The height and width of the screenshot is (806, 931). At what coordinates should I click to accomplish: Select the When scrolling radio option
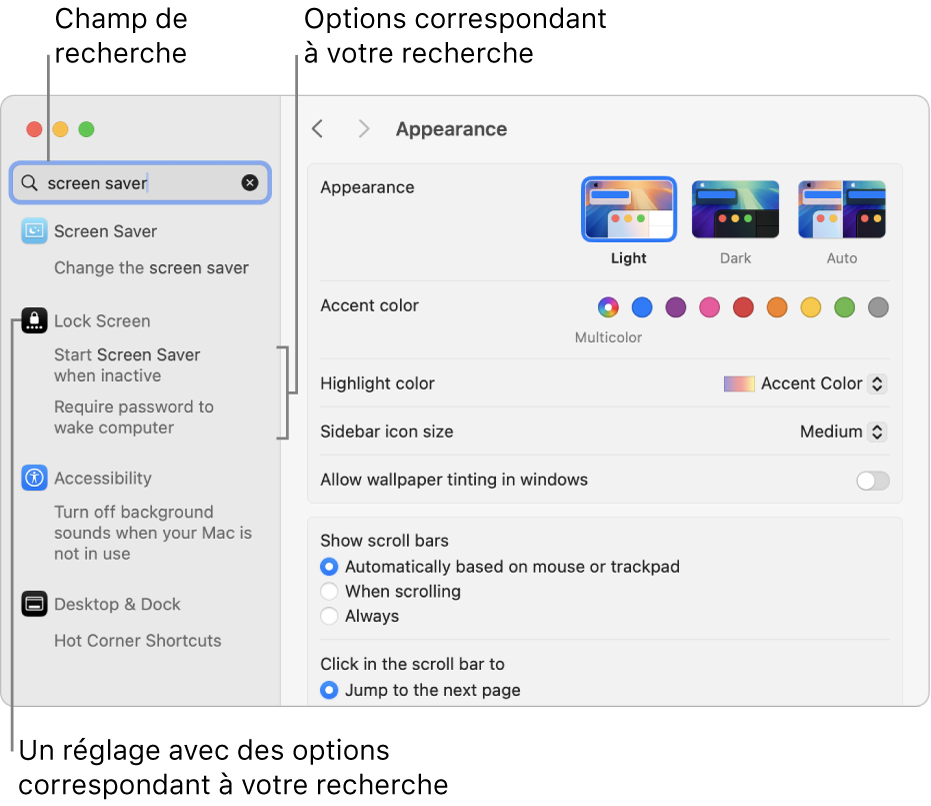coord(329,592)
